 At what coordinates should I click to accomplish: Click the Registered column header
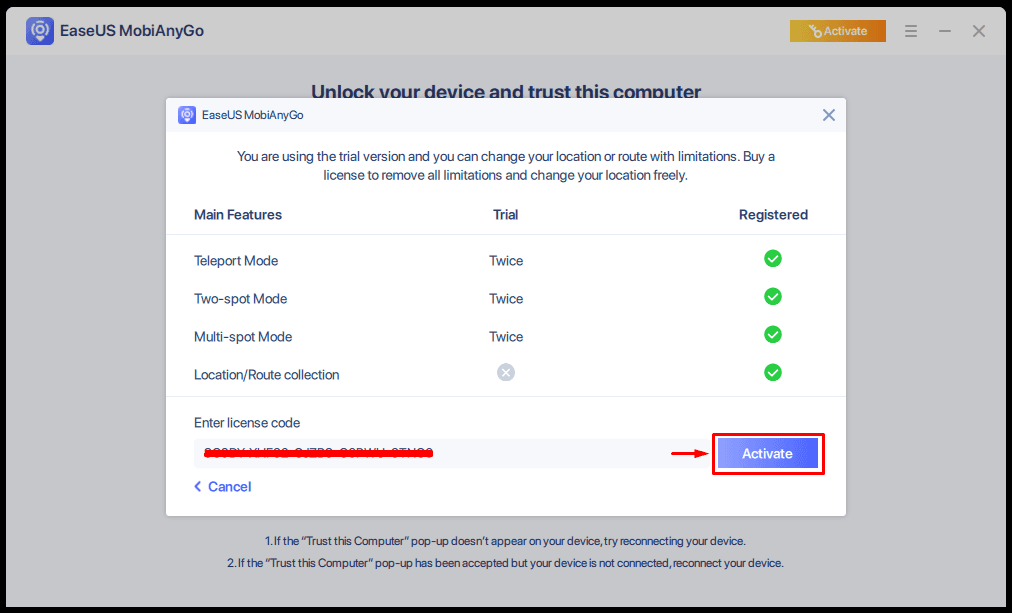773,215
